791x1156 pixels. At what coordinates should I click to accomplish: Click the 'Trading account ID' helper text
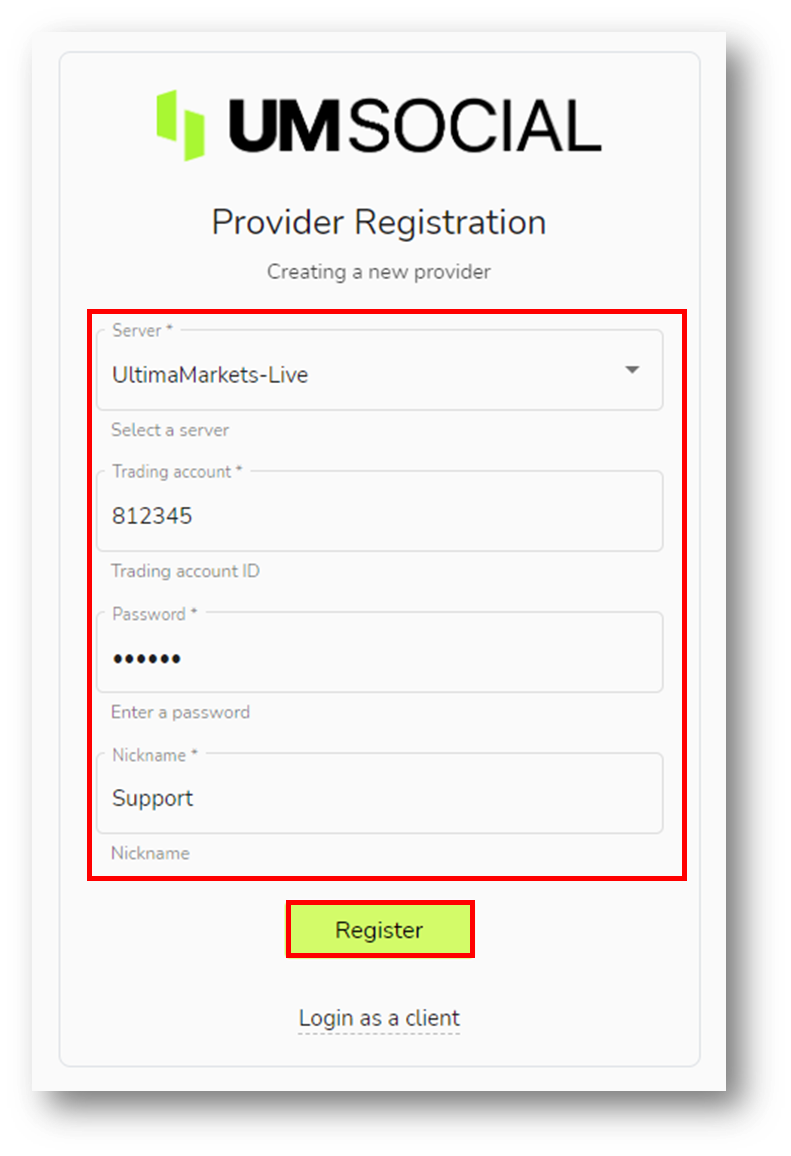(x=185, y=571)
